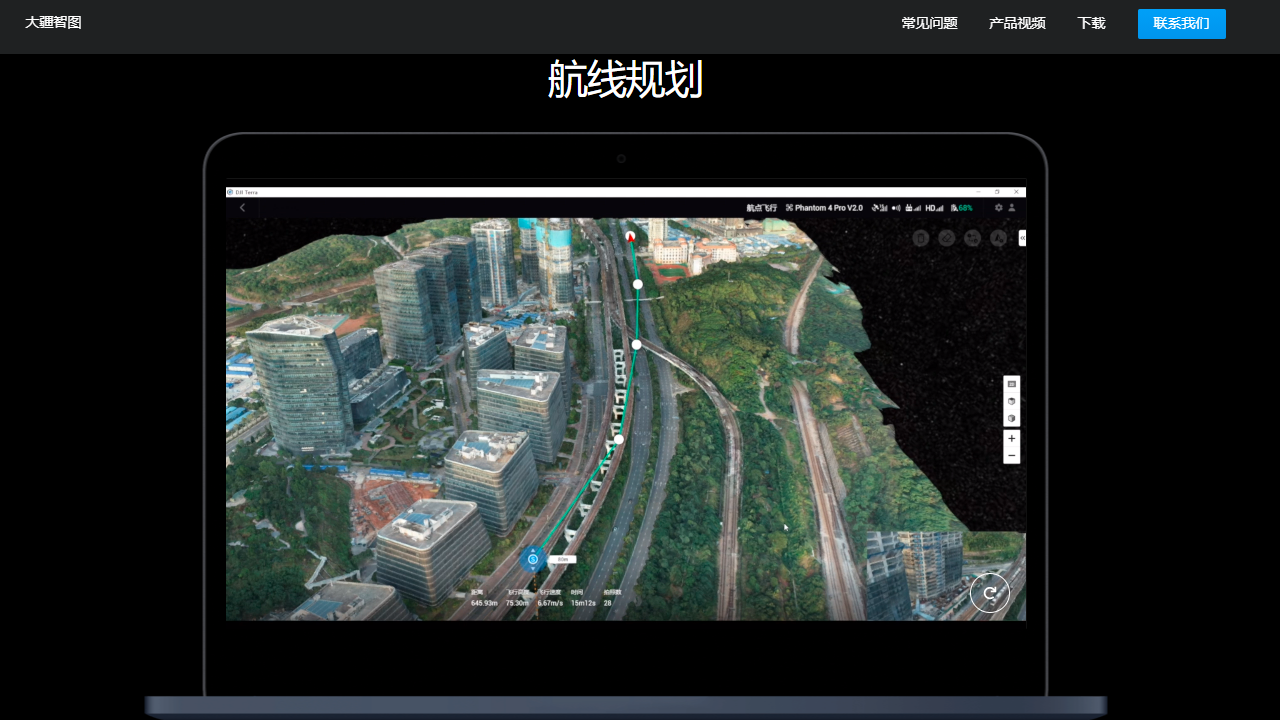Open the 产品视频 link

click(1016, 23)
